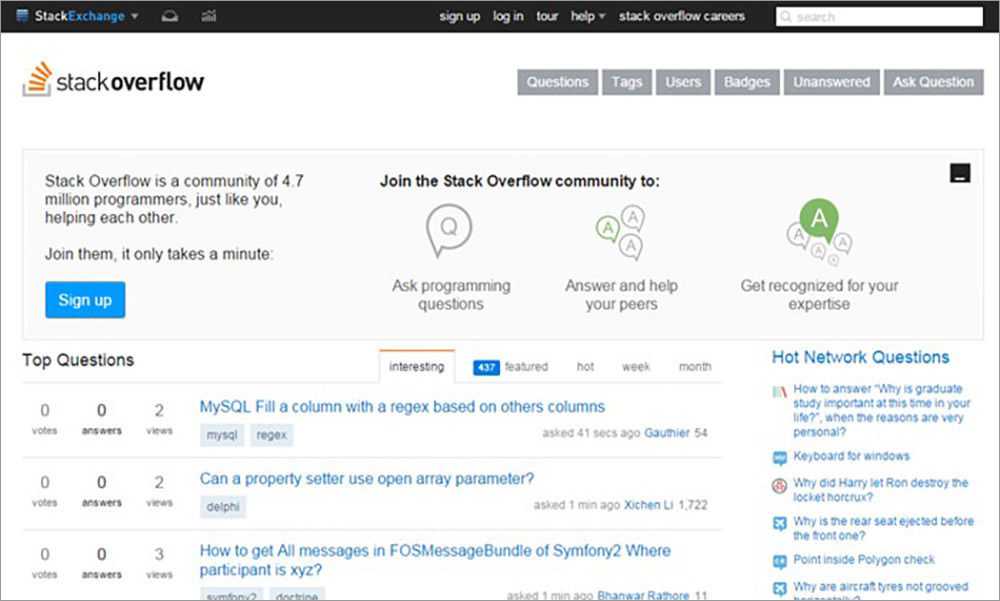The width and height of the screenshot is (1000, 601).
Task: Select the 'month' tab
Action: [x=695, y=367]
